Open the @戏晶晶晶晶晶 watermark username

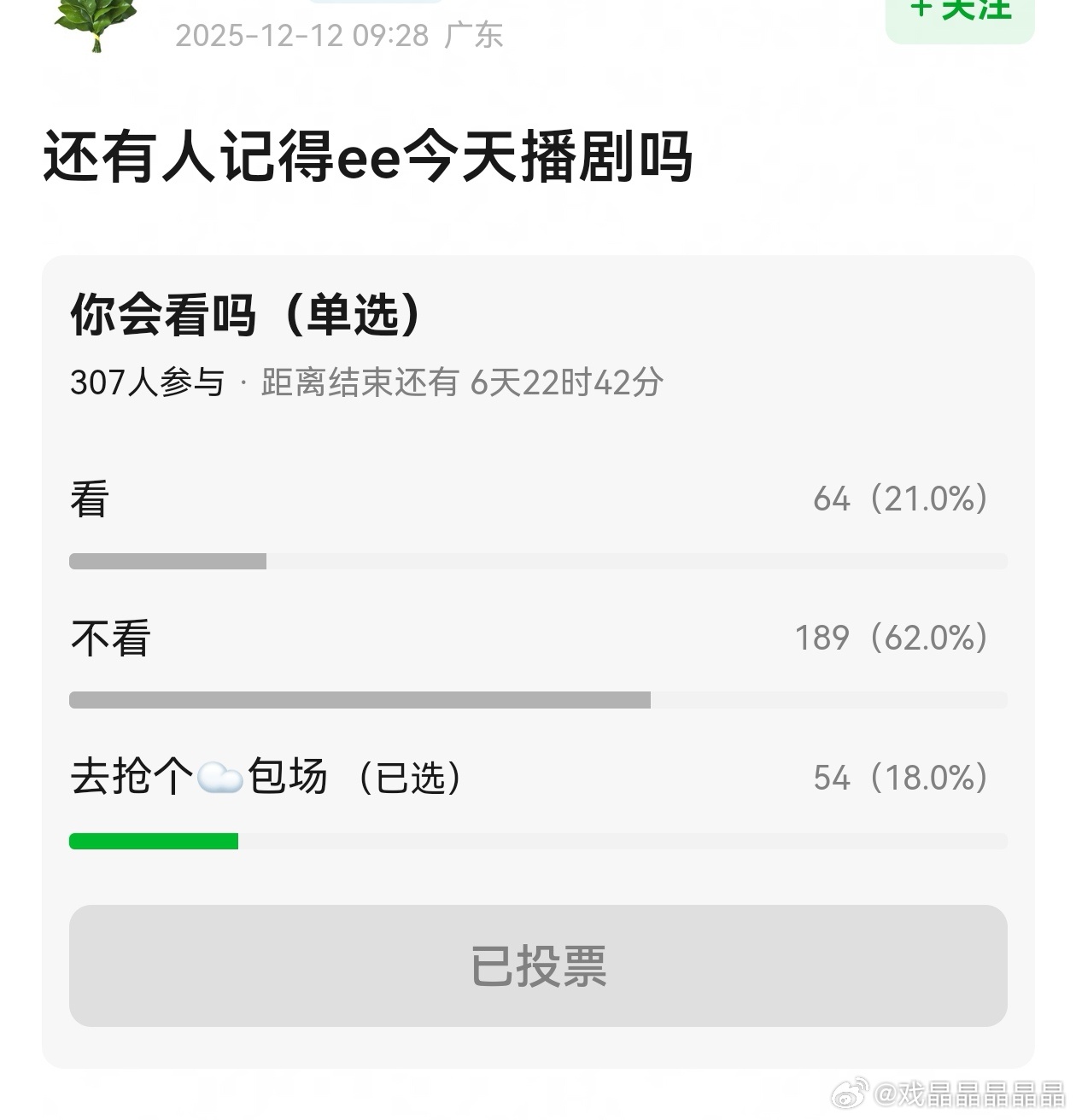click(969, 1094)
